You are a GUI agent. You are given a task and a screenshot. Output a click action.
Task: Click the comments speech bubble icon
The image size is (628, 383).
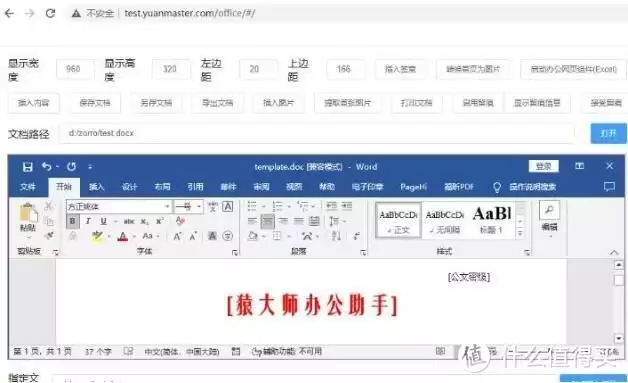point(609,187)
